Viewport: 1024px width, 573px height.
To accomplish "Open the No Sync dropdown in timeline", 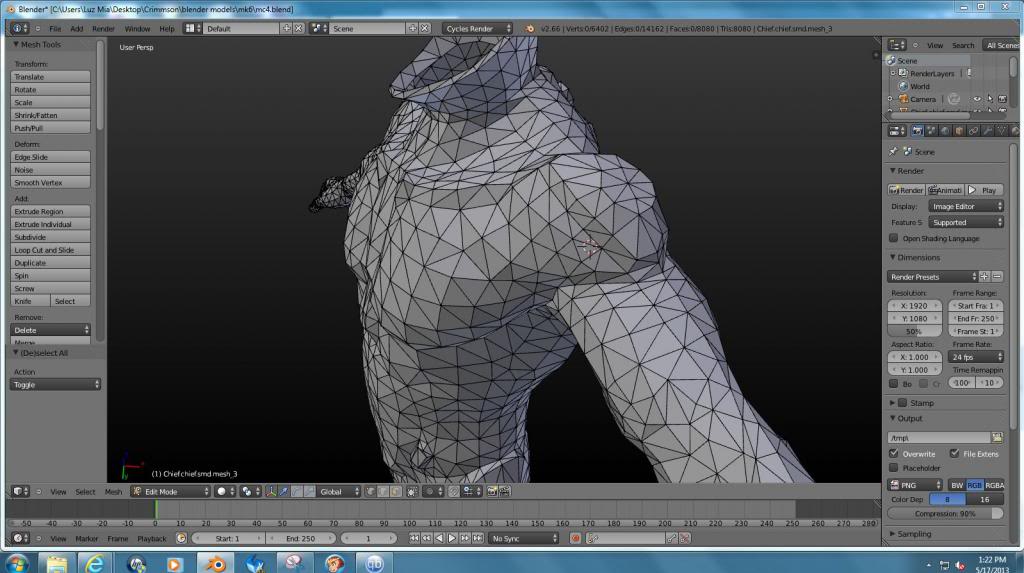I will (524, 538).
